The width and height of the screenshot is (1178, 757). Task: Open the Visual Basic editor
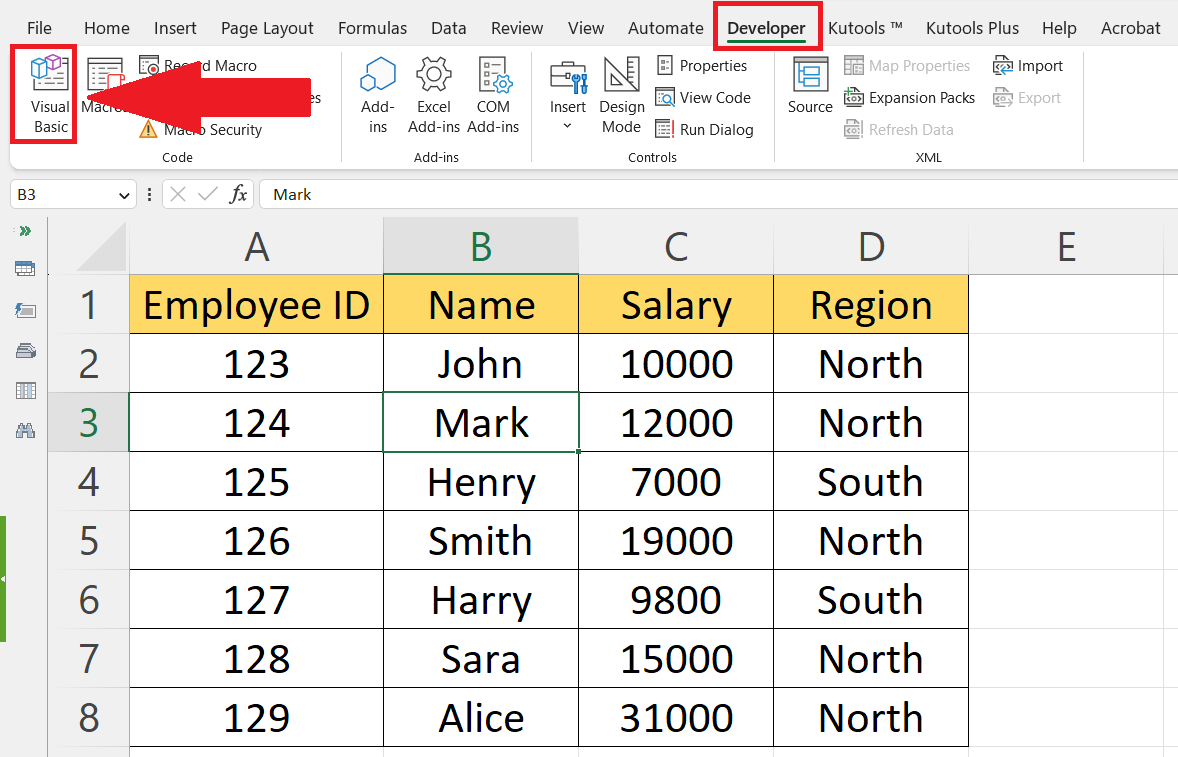coord(42,94)
